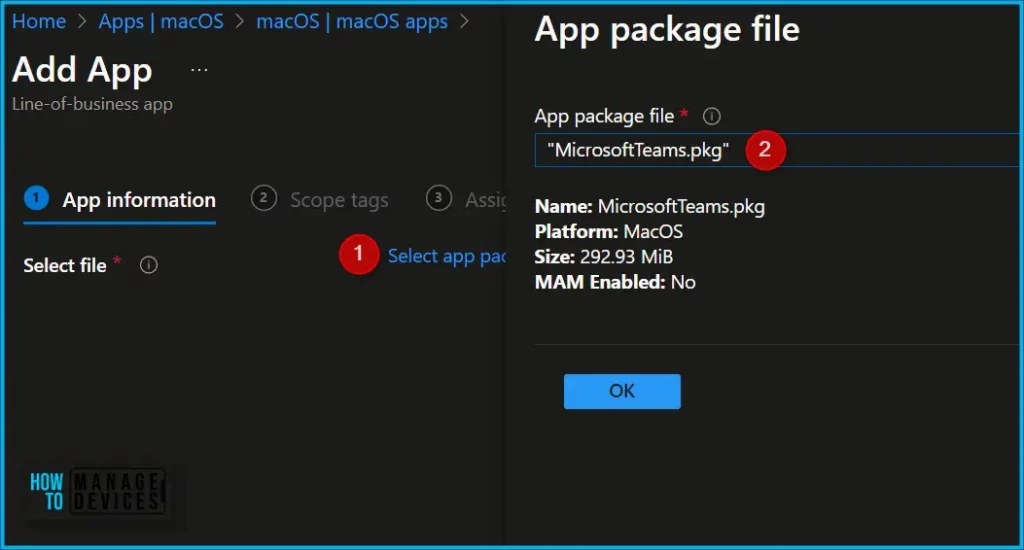Screen dimensions: 1024x550
Task: Click the step 2 circle icon for Scope tags
Action: [x=264, y=198]
